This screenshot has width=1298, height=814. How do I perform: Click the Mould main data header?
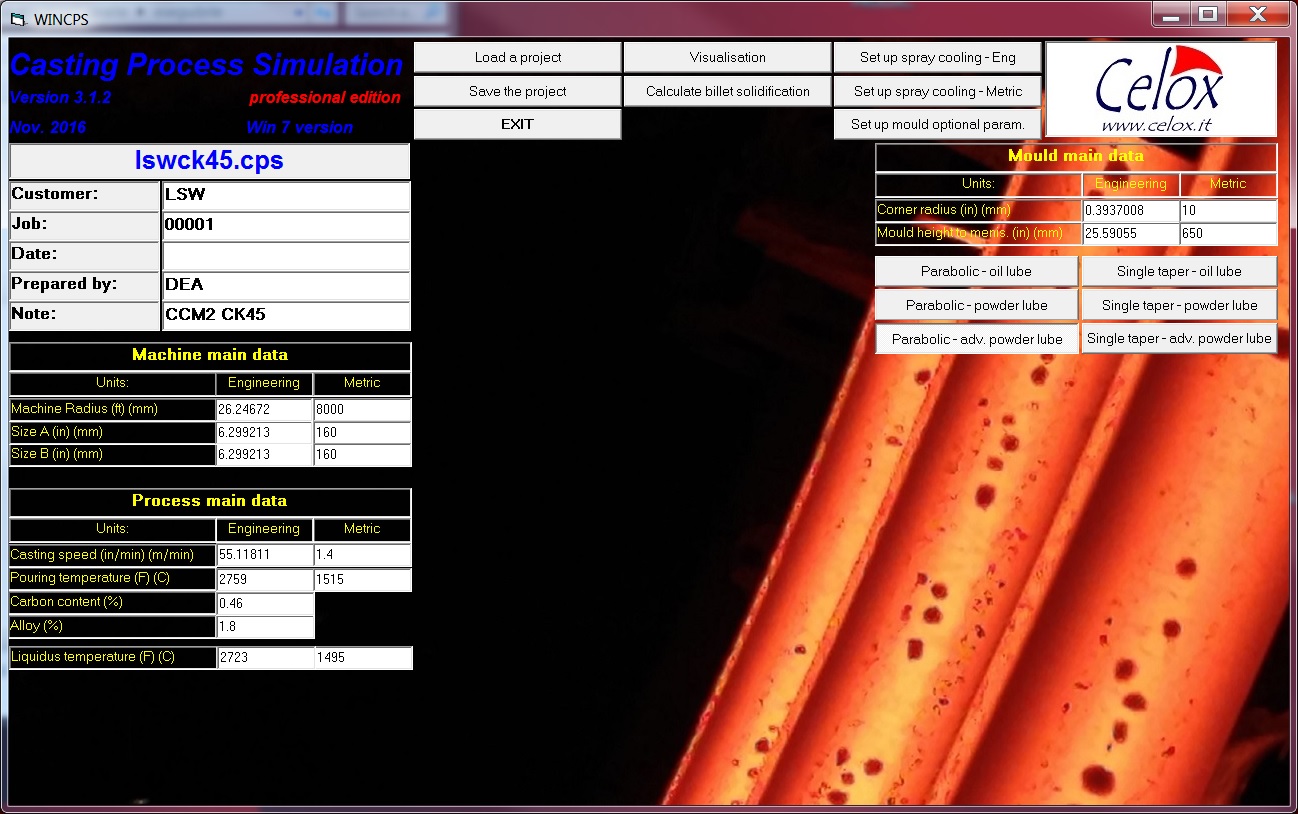click(1076, 156)
